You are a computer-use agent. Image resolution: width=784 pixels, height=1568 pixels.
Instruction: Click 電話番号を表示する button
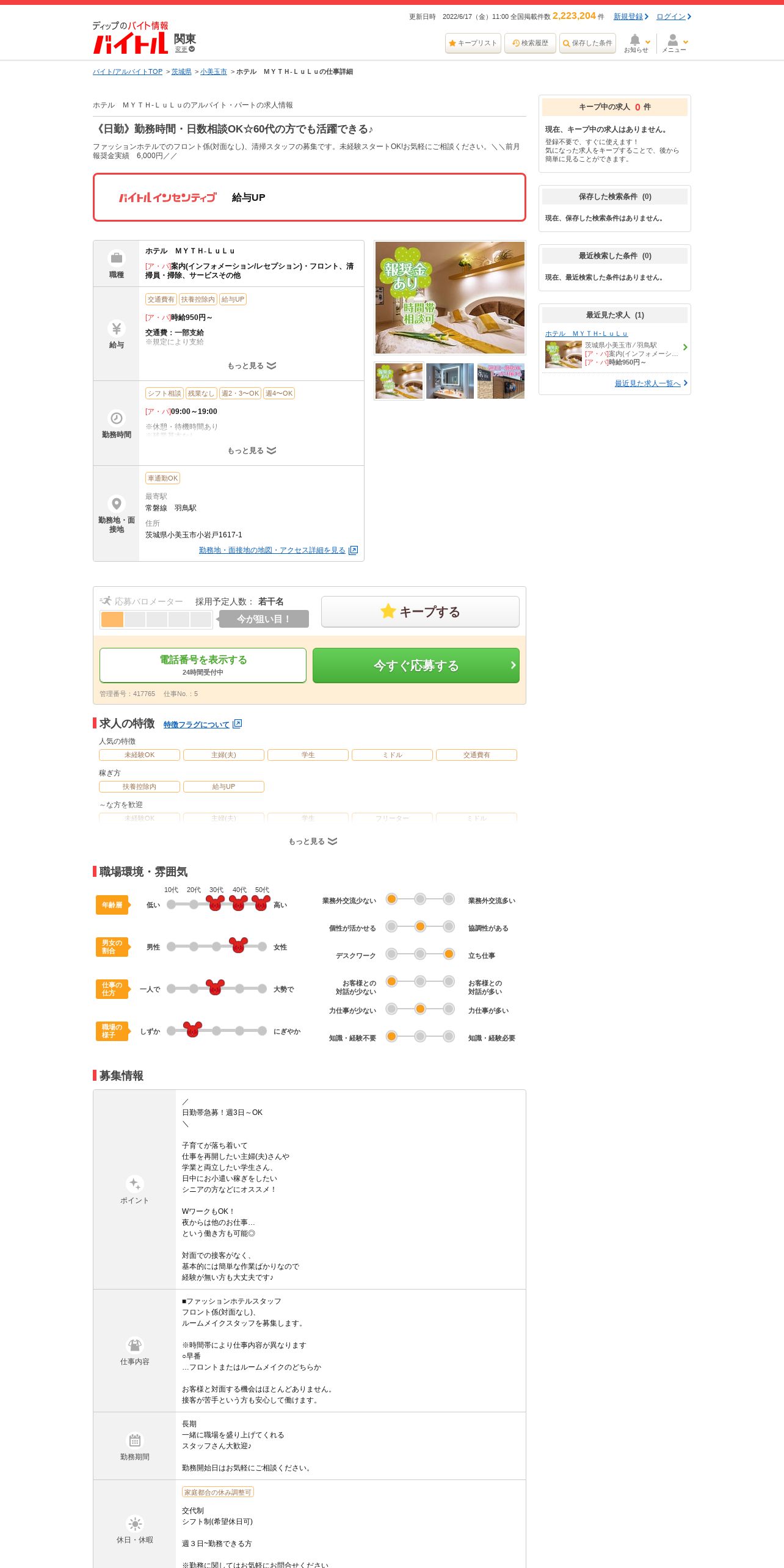click(x=203, y=666)
